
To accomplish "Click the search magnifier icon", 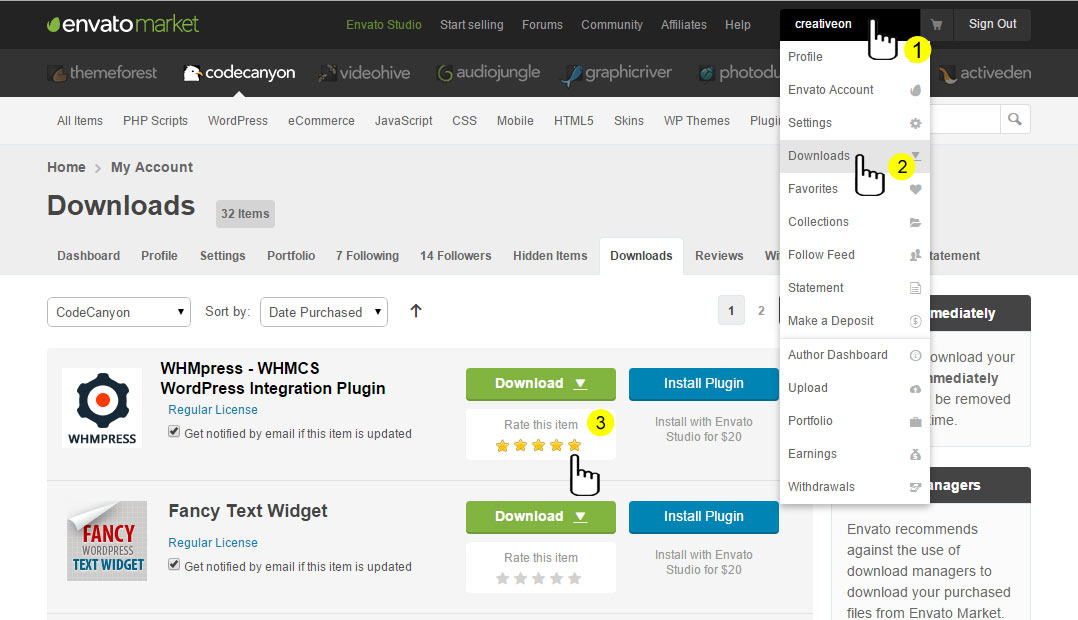I will (1015, 120).
